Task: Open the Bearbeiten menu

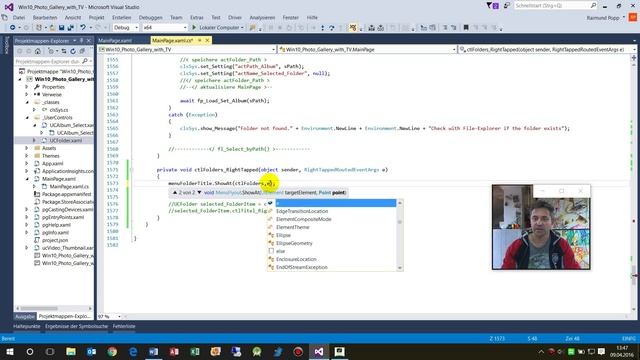Action: click(x=45, y=18)
